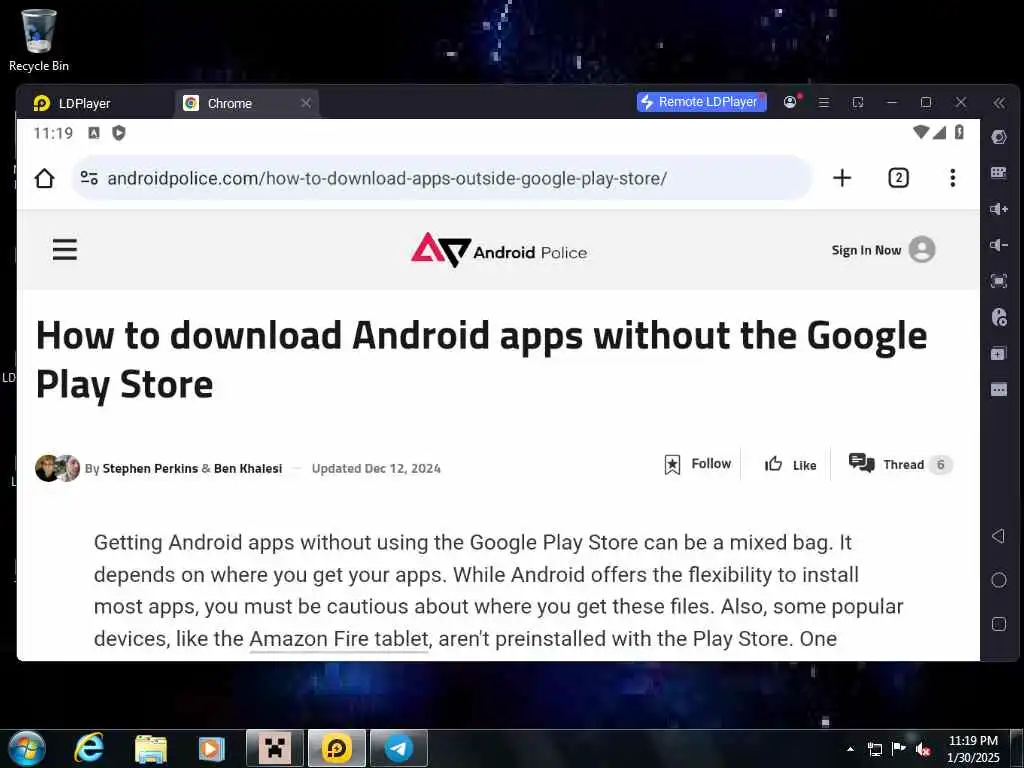Open the LDPlayer account profile icon
Viewport: 1024px width, 768px height.
click(x=791, y=102)
